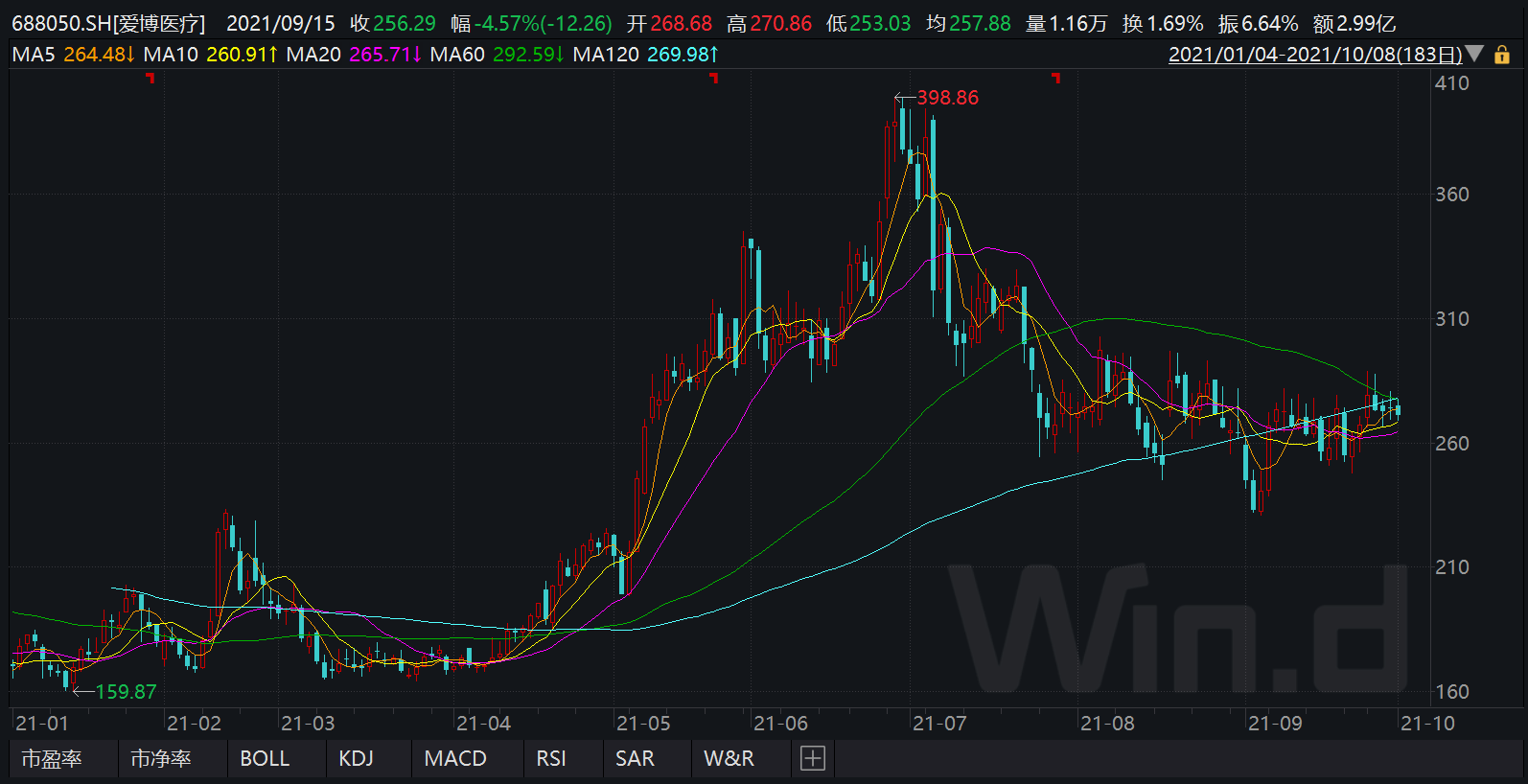Select the MA10 moving average label

(171, 55)
